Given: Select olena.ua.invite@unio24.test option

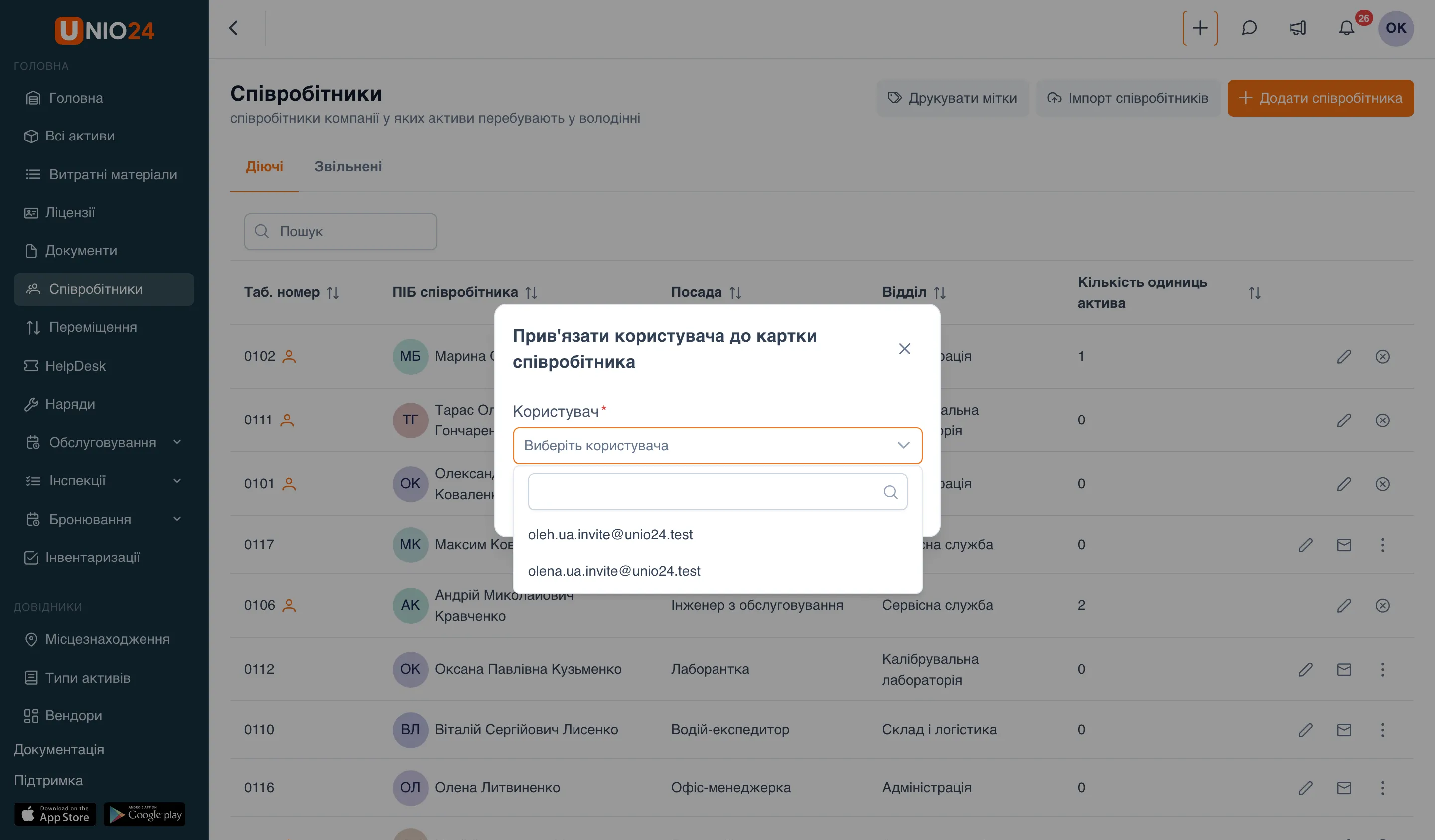Looking at the screenshot, I should click(x=717, y=571).
